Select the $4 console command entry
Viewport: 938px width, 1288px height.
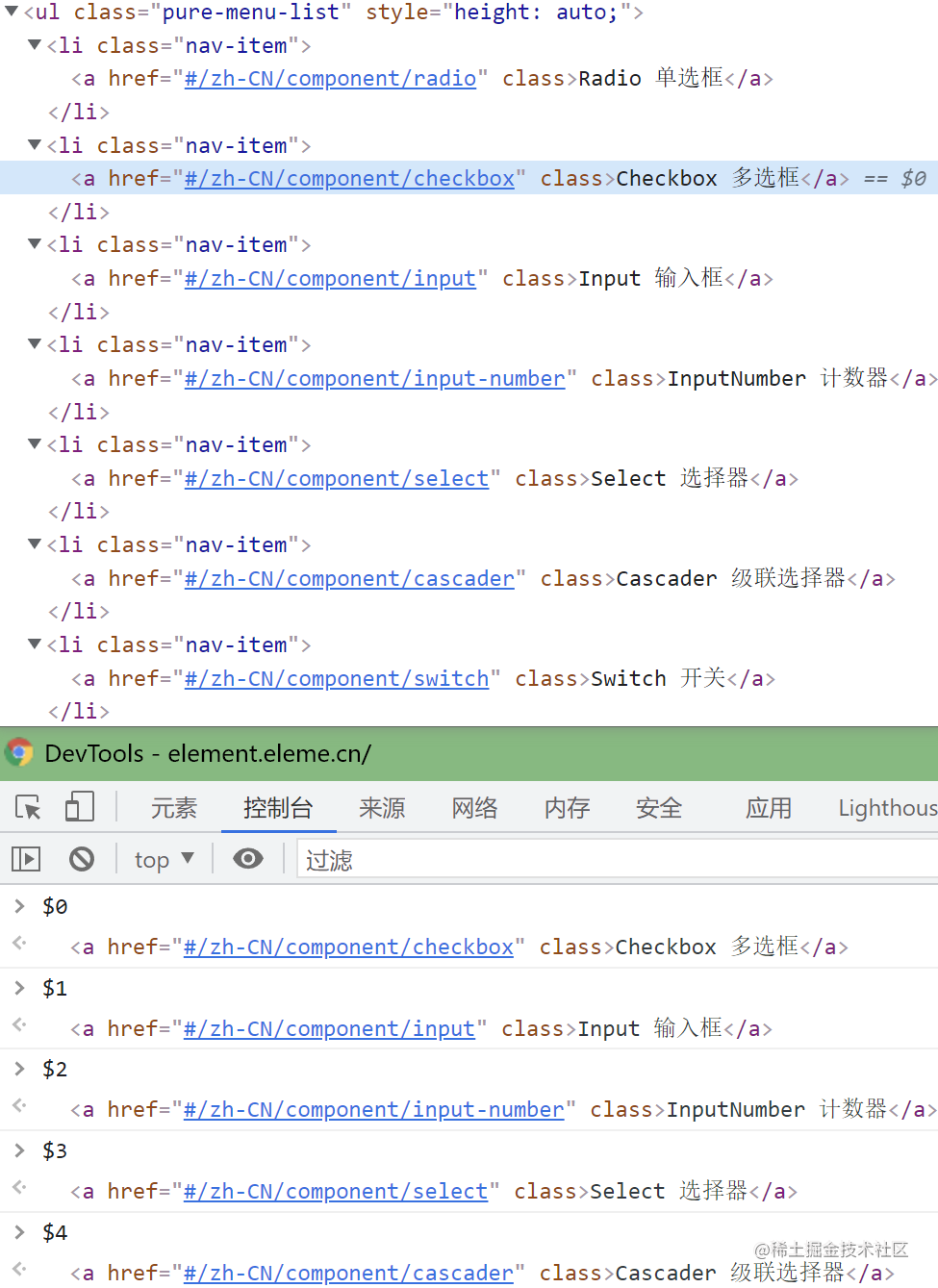tap(55, 1232)
